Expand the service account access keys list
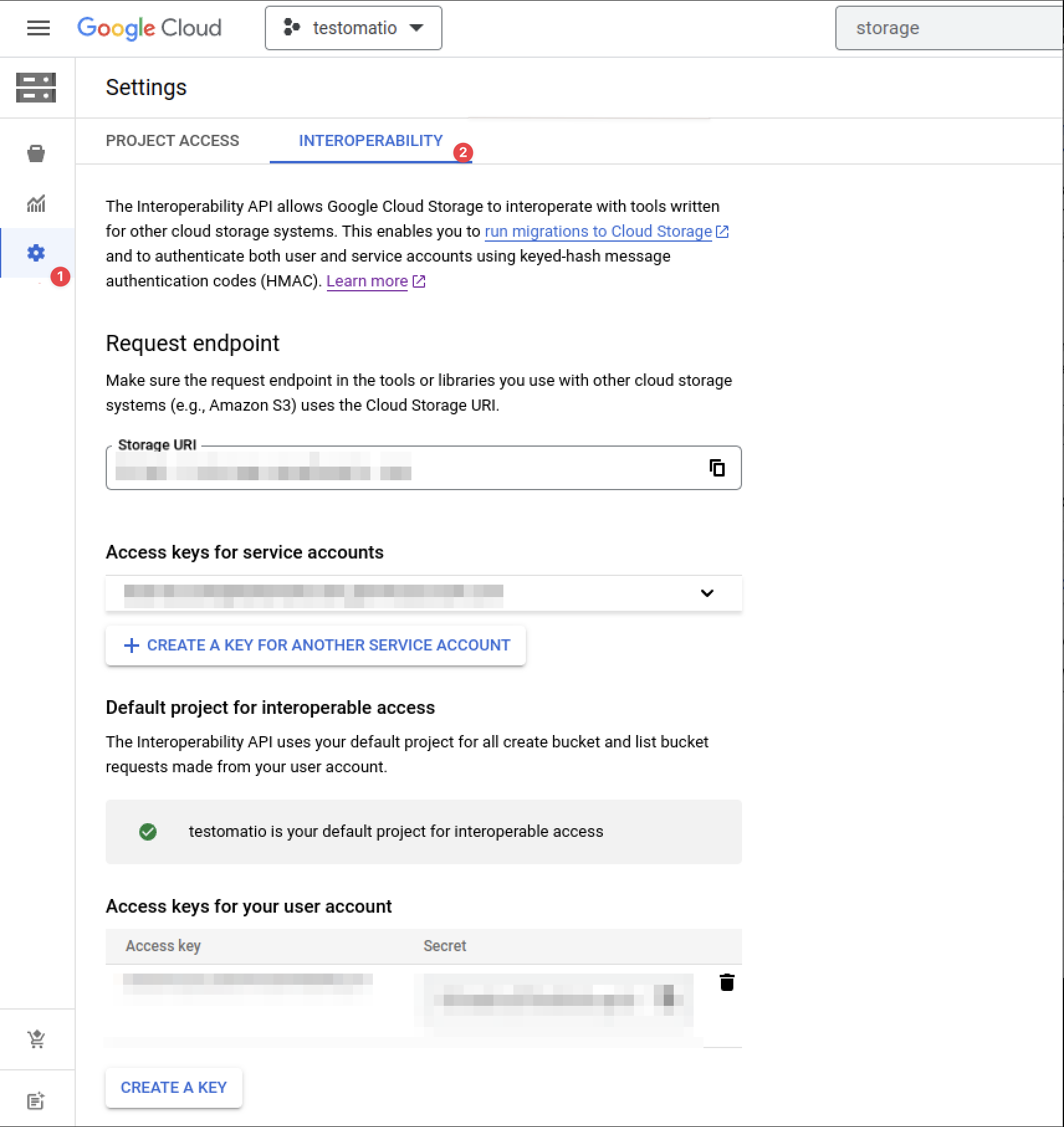1064x1127 pixels. [707, 593]
